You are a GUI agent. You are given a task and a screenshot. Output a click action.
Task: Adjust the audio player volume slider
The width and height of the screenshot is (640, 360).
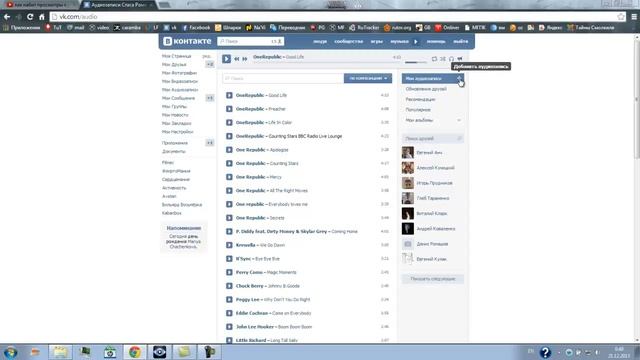(416, 62)
